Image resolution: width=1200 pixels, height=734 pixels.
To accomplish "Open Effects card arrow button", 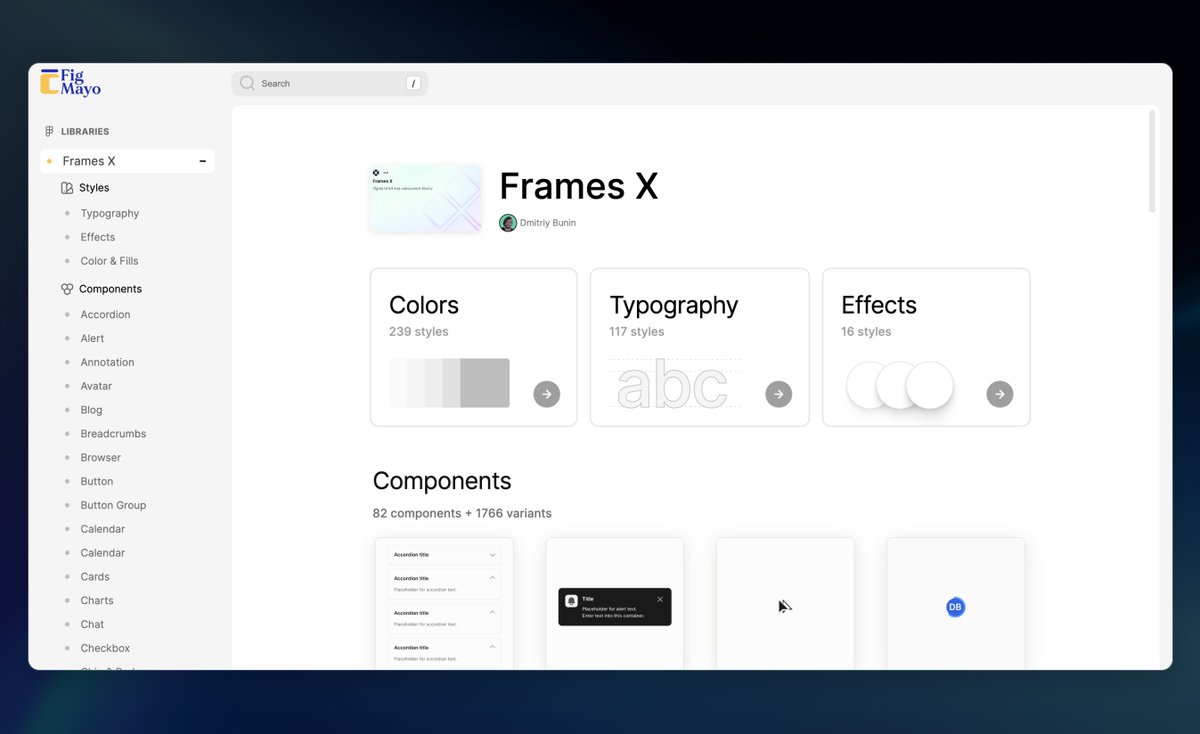I will [x=999, y=394].
